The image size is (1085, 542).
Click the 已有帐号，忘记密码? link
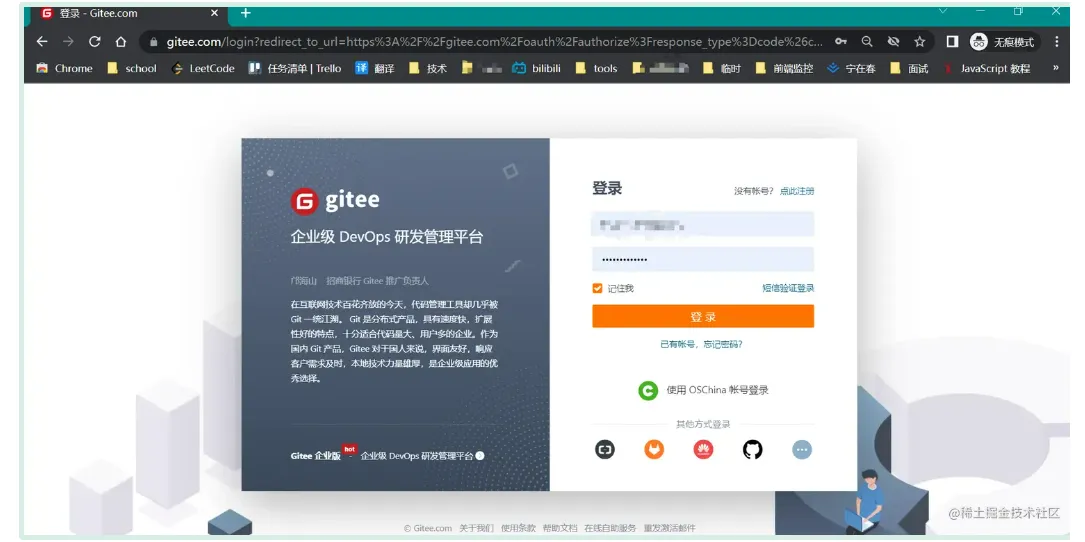point(702,344)
